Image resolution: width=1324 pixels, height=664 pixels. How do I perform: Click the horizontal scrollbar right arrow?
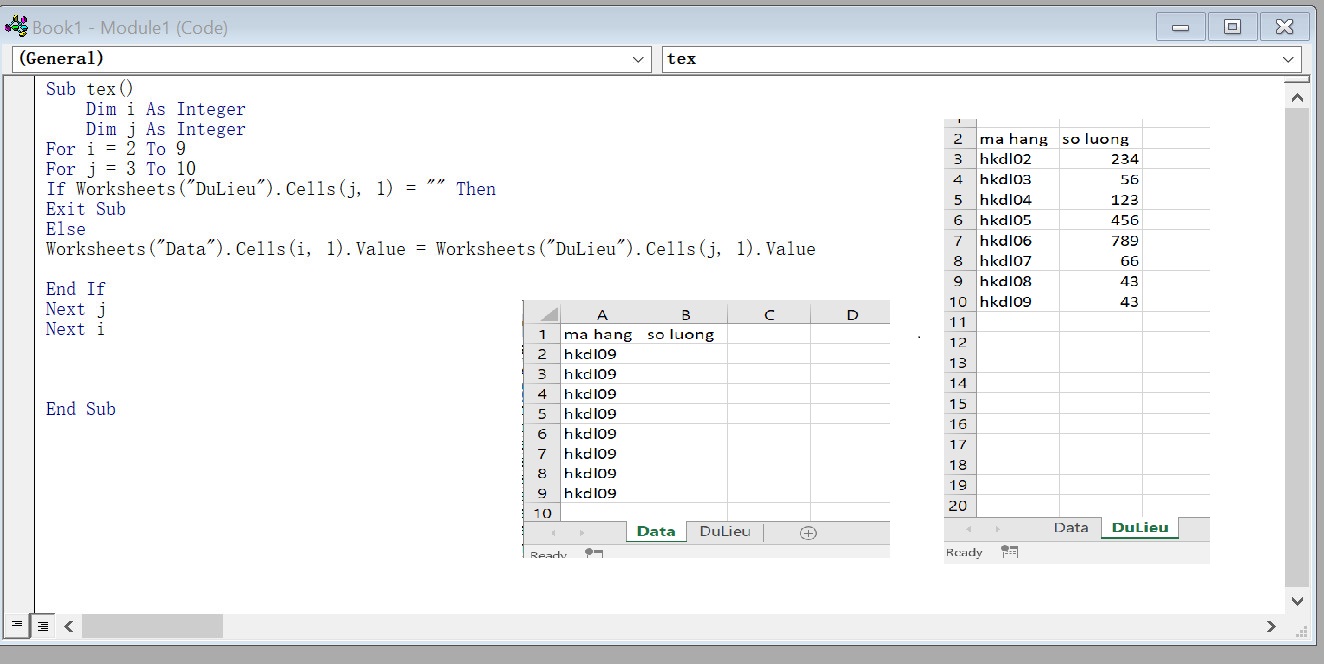pos(1271,626)
